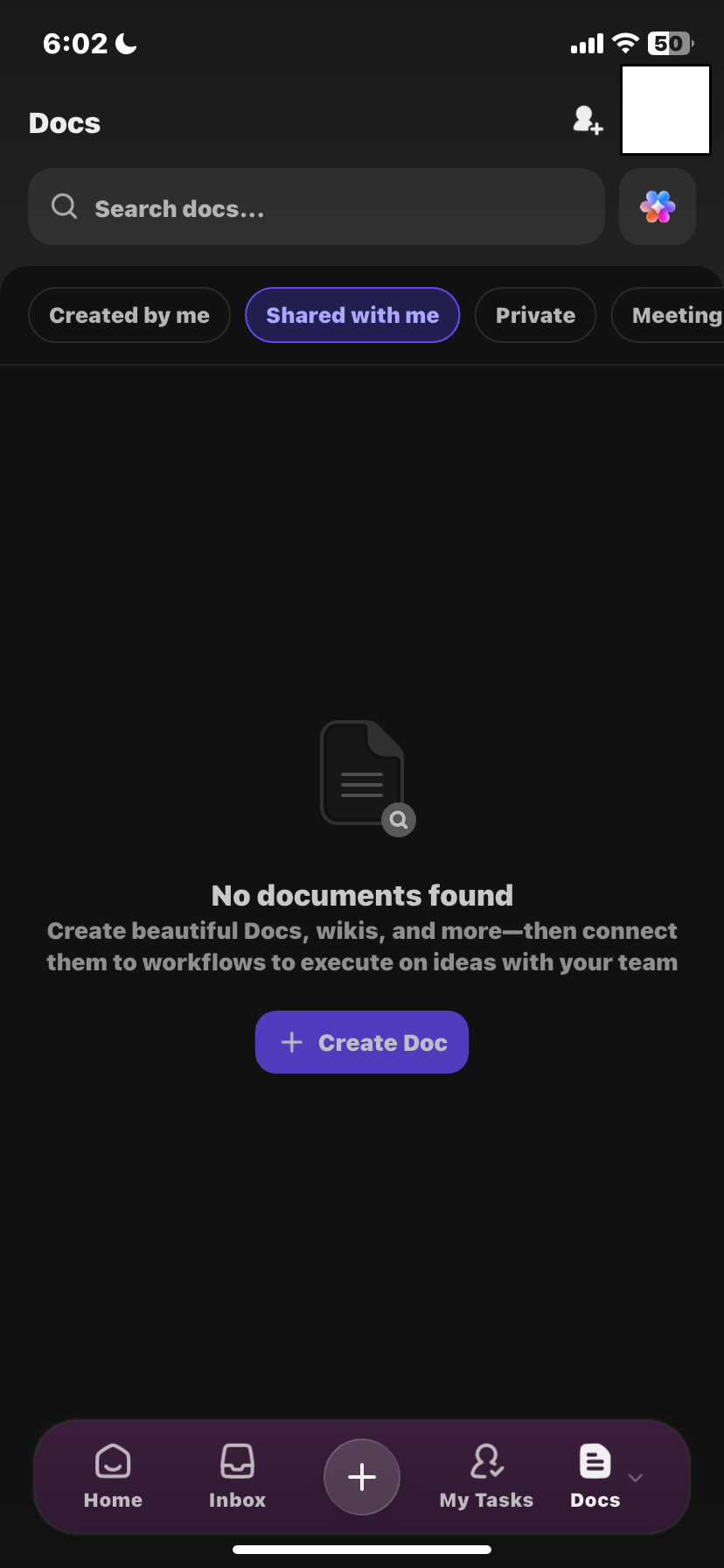Image resolution: width=724 pixels, height=1568 pixels.
Task: Toggle the Shared with me filter
Action: coord(352,315)
